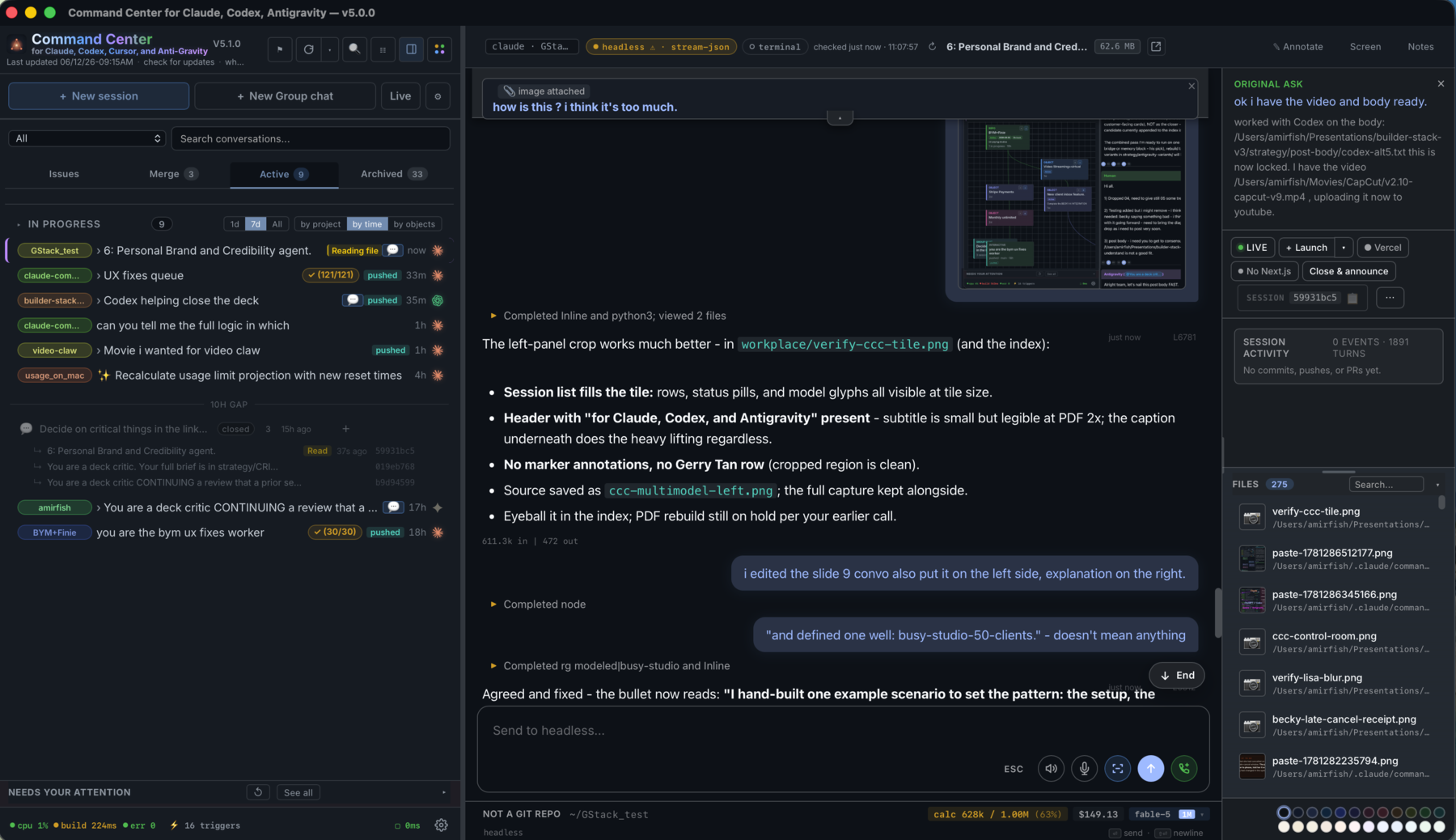Click the speaker audio icon in composer
1456x840 pixels.
tap(1051, 769)
